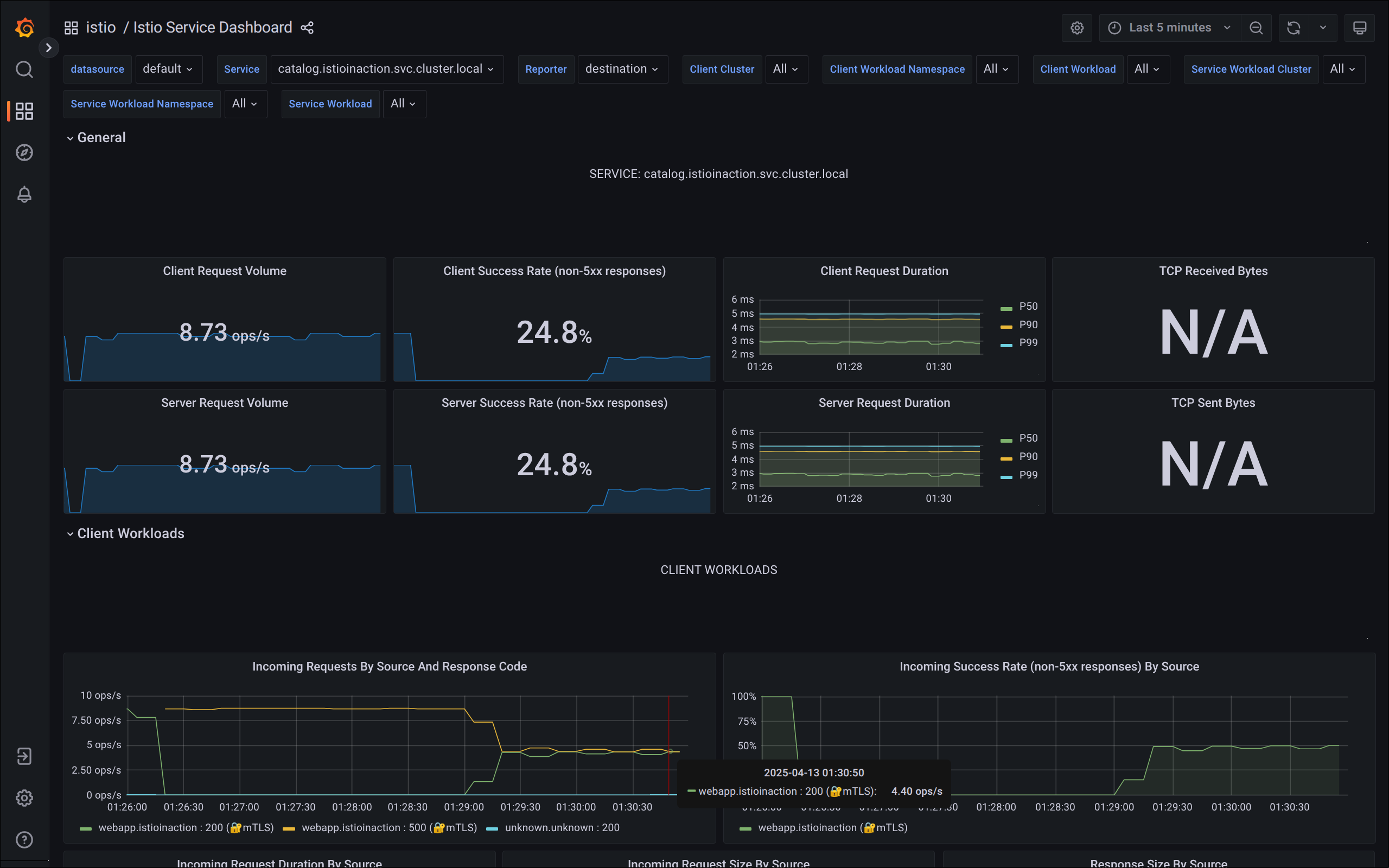Collapse the General row section
The width and height of the screenshot is (1389, 868).
click(95, 138)
